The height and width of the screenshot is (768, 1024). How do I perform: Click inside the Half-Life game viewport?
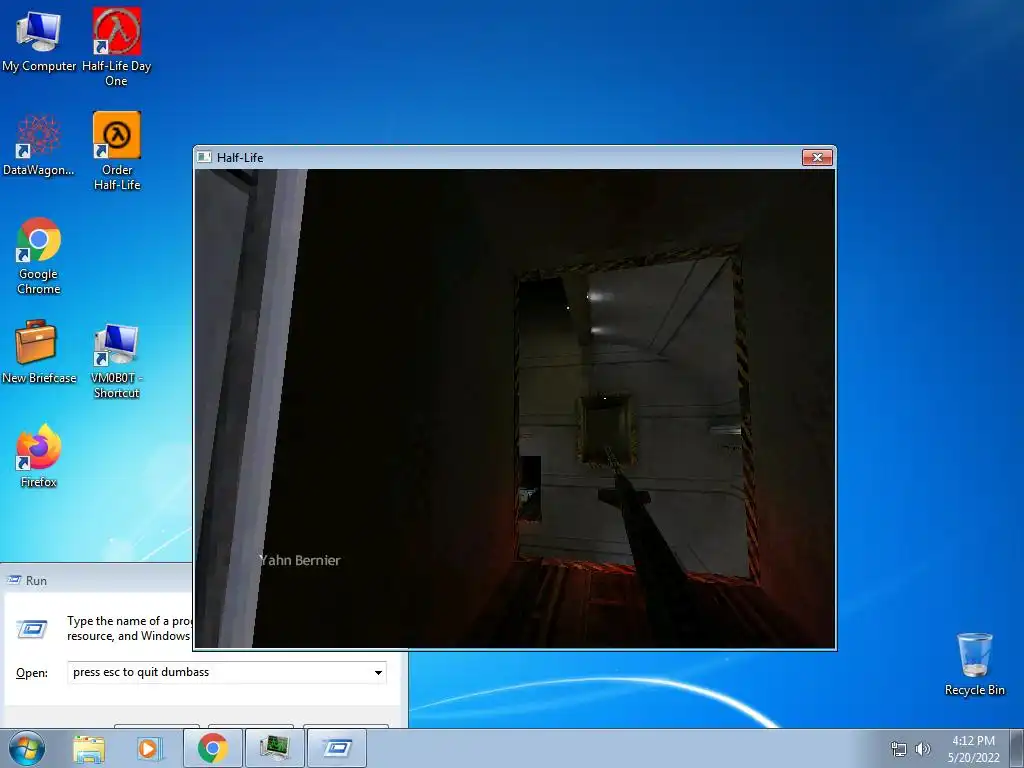515,409
